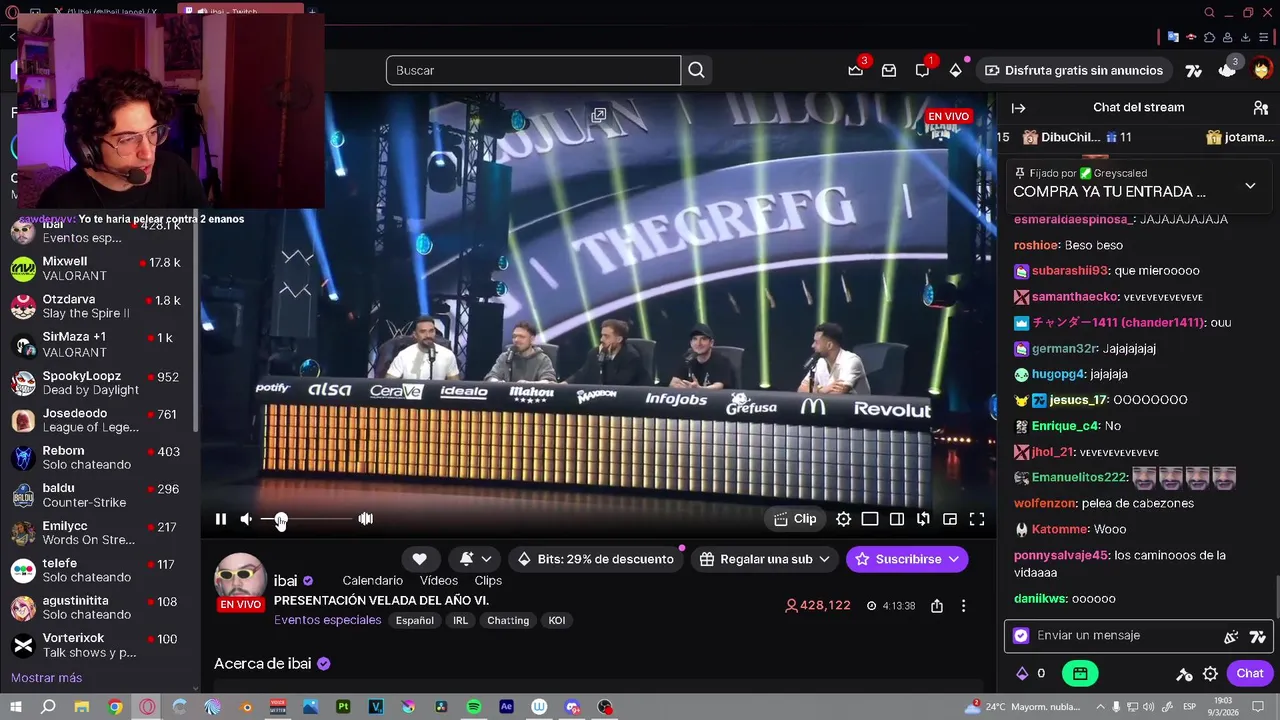Create a Clip from the stream
Viewport: 1280px width, 720px height.
coord(795,519)
